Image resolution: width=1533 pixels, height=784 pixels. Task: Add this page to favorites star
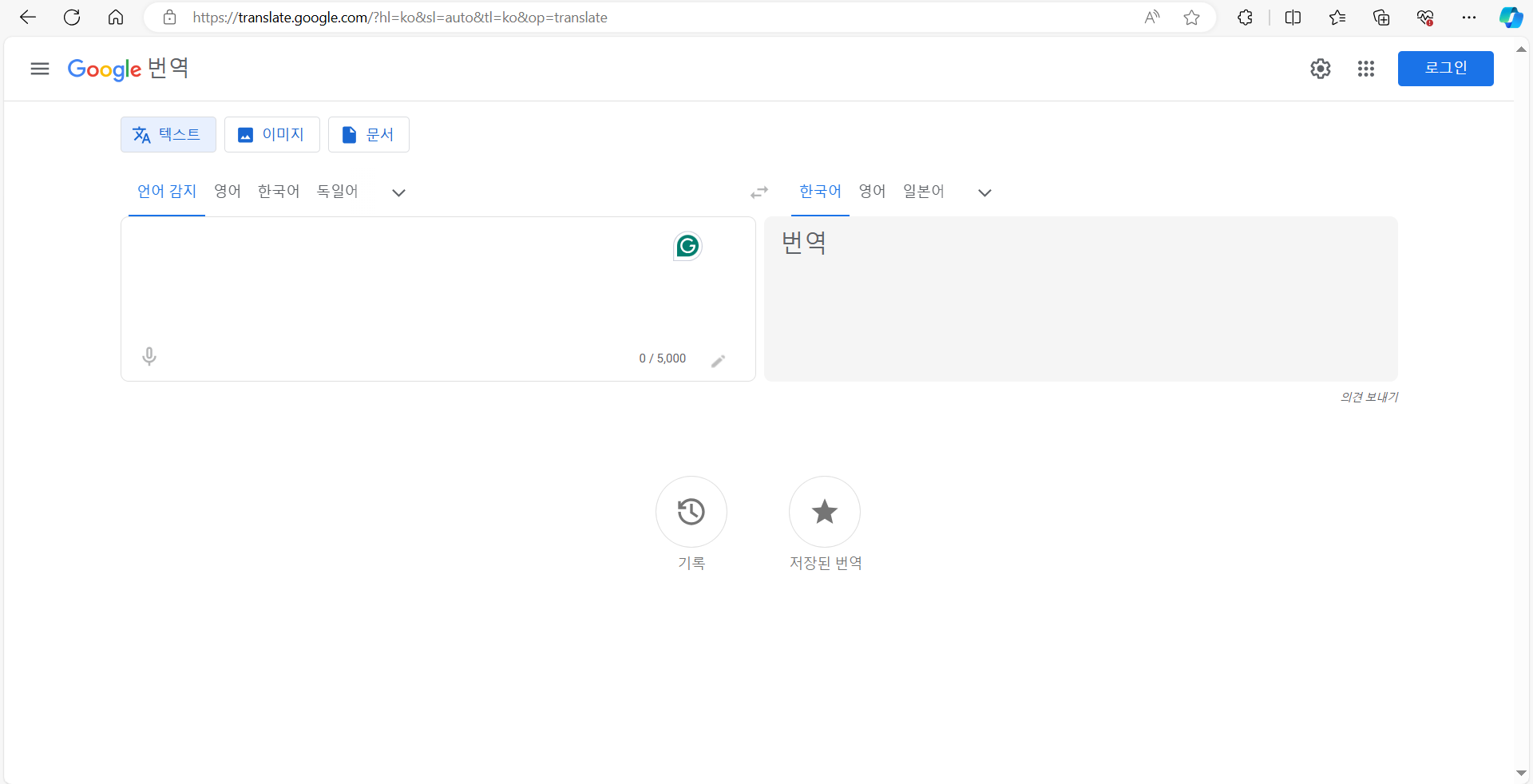coord(1192,18)
